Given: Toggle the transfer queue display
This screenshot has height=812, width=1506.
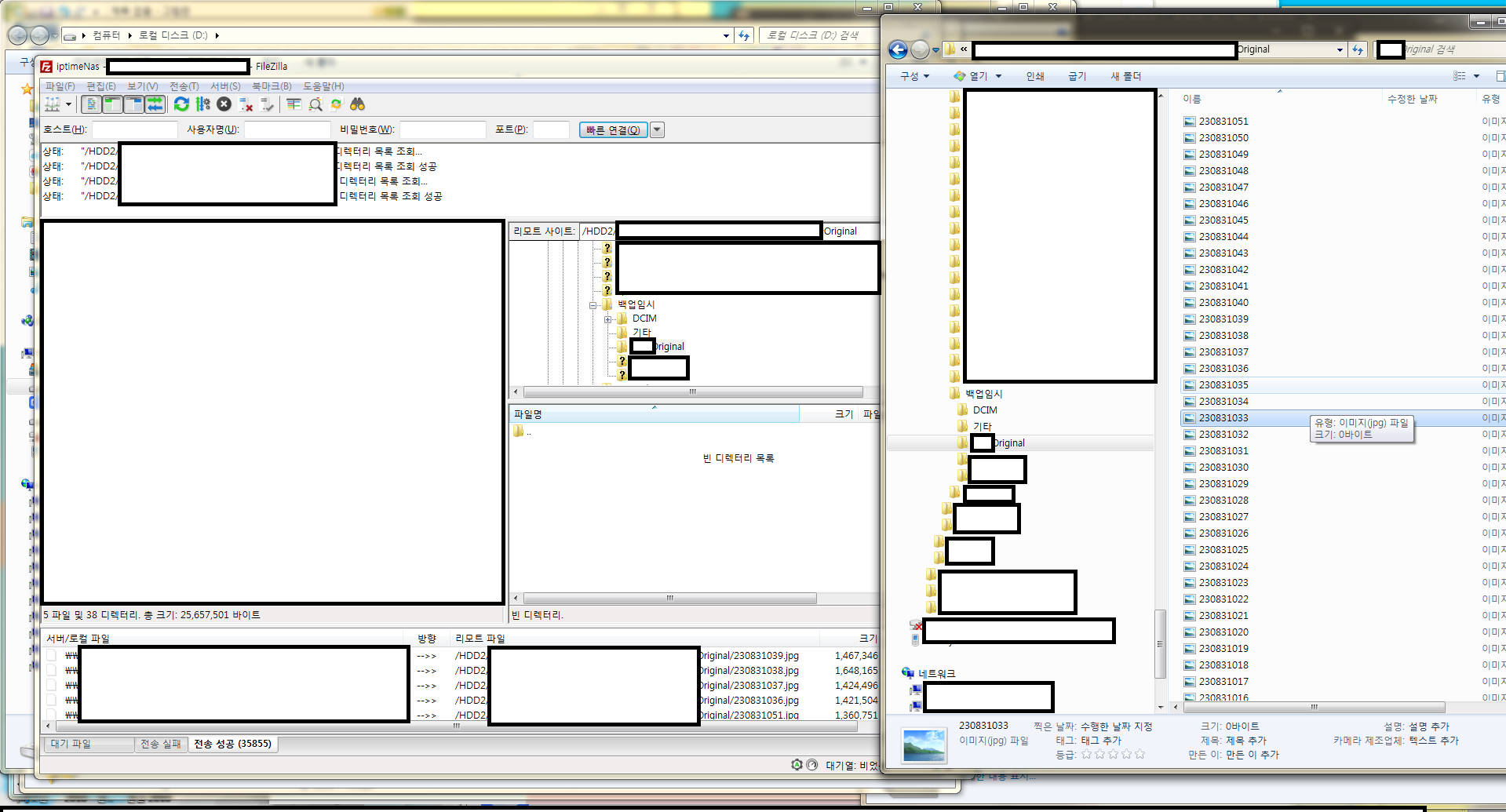Looking at the screenshot, I should click(x=155, y=104).
